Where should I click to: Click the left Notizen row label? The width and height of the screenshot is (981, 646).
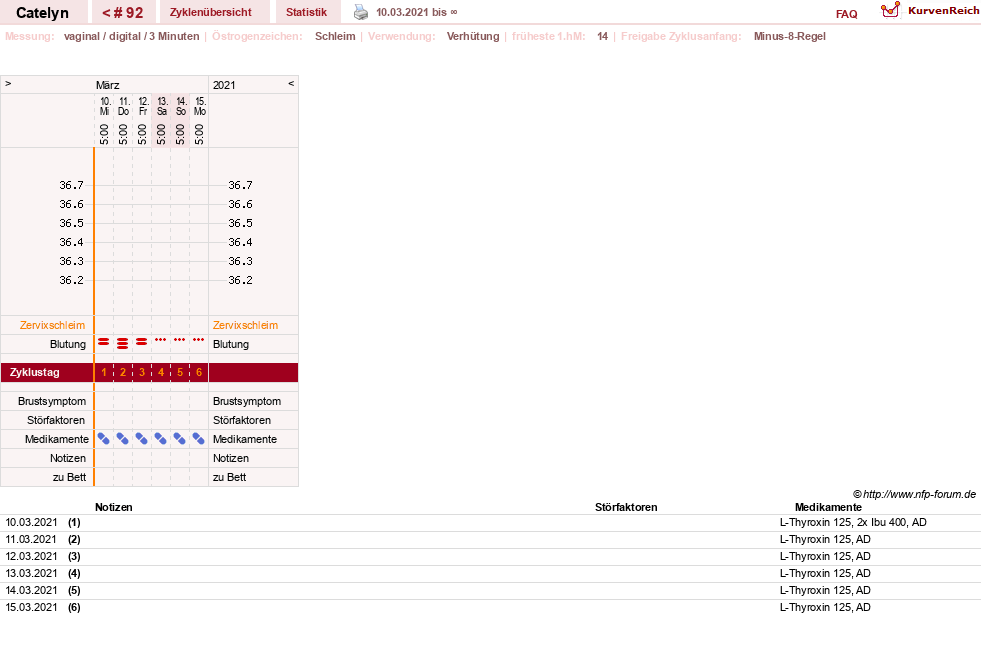(x=68, y=458)
